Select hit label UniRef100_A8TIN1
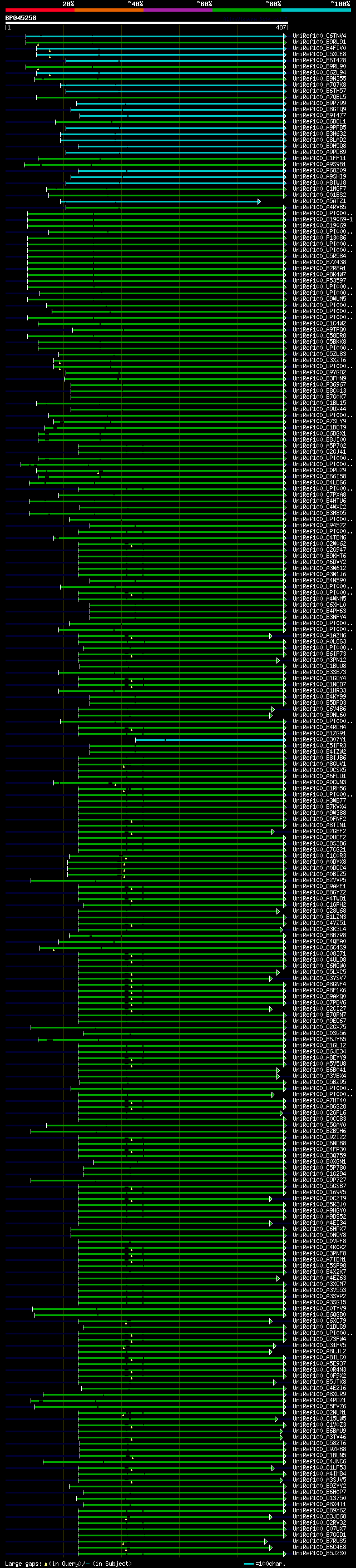This screenshot has height=1568, width=356. pos(319,825)
